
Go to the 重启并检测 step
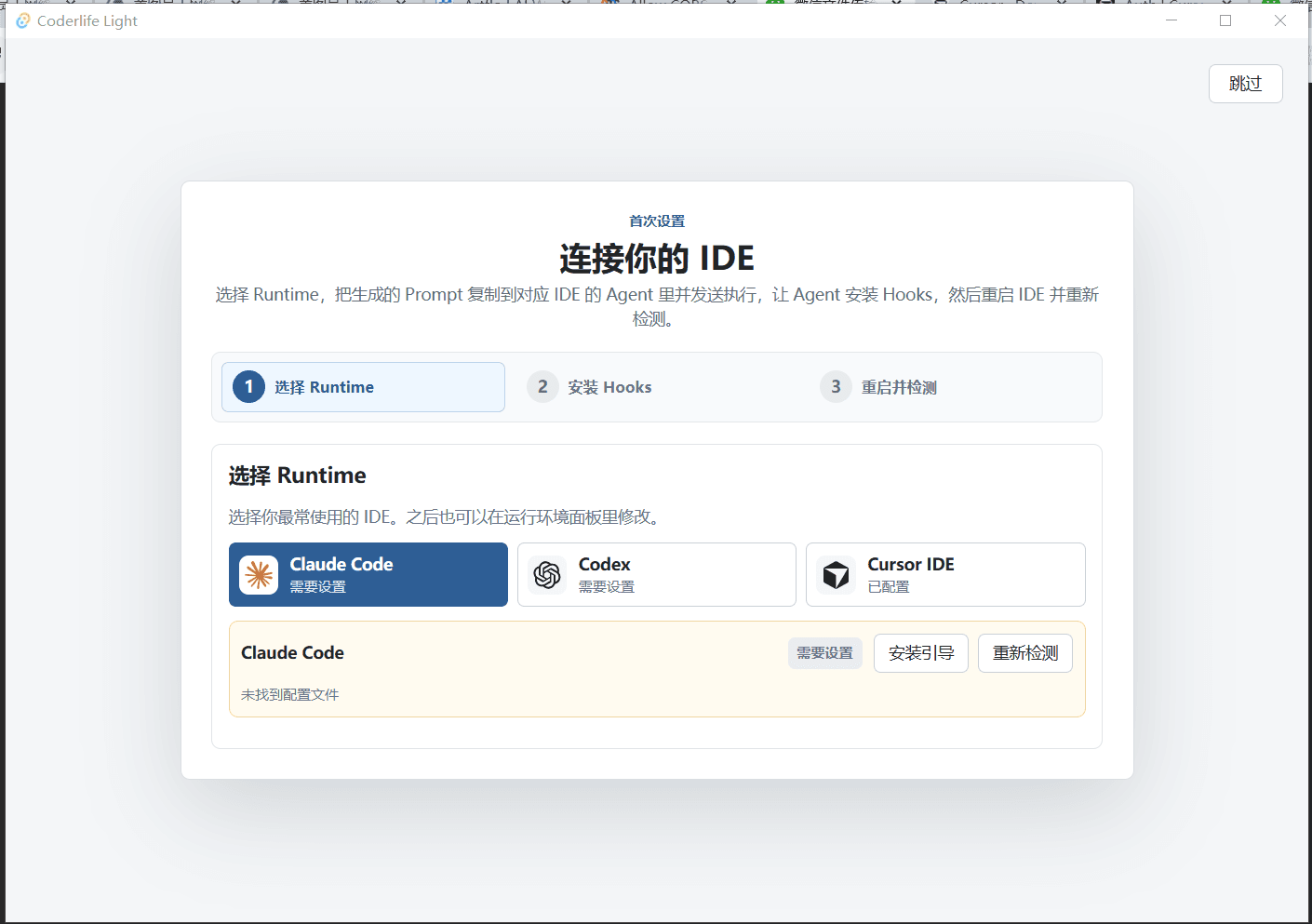tap(950, 387)
